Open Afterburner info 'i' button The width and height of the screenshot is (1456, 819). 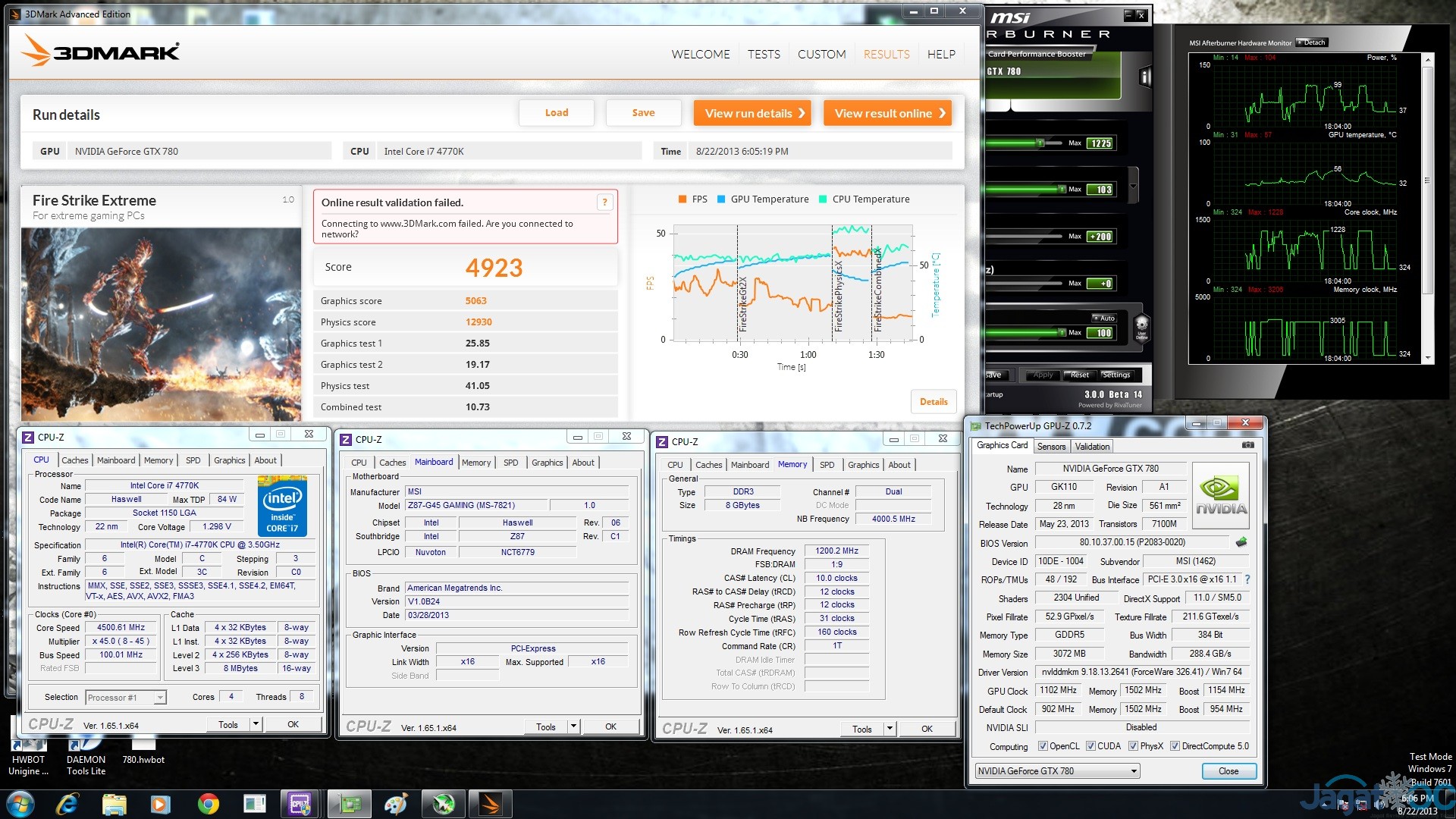(x=1145, y=76)
